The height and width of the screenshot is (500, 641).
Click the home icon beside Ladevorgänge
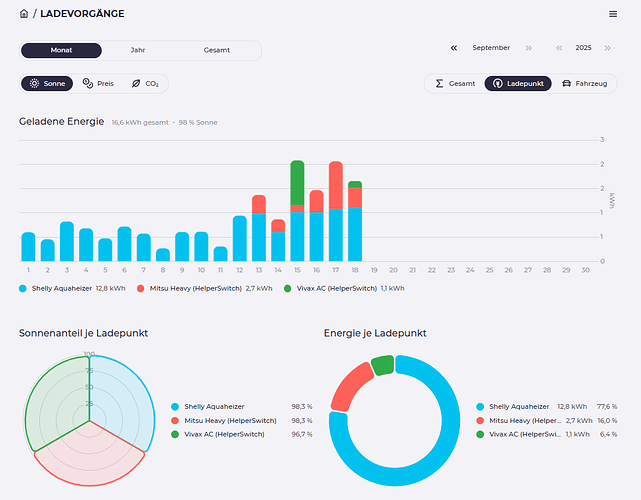(x=24, y=14)
